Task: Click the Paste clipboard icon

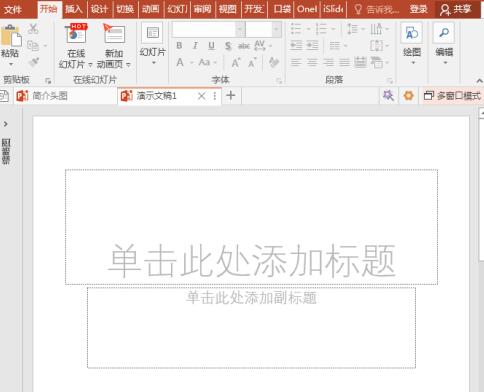Action: [x=11, y=35]
